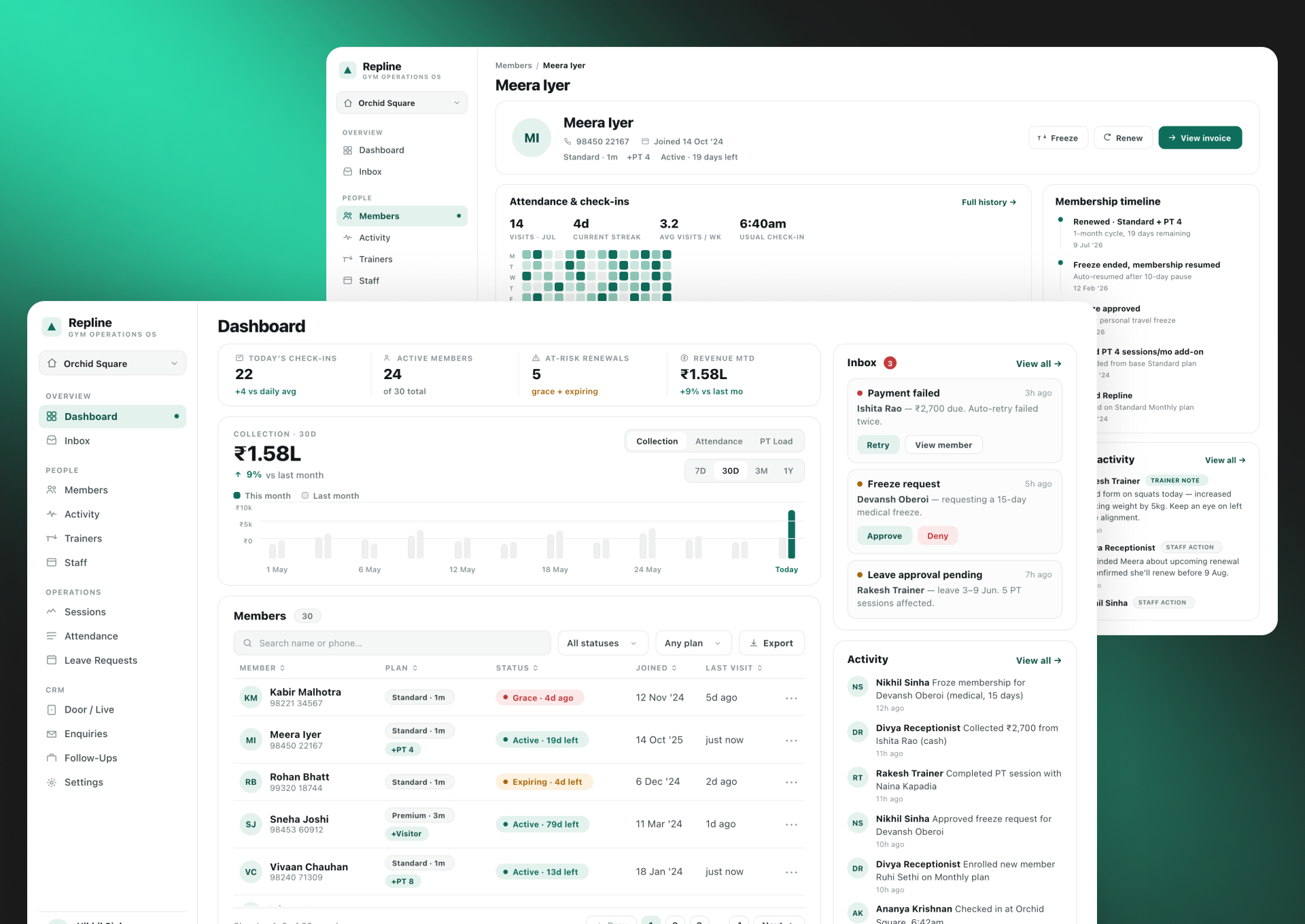1305x924 pixels.
Task: Click the Inbox icon in Meera Iyer window sidebar
Action: tap(347, 171)
